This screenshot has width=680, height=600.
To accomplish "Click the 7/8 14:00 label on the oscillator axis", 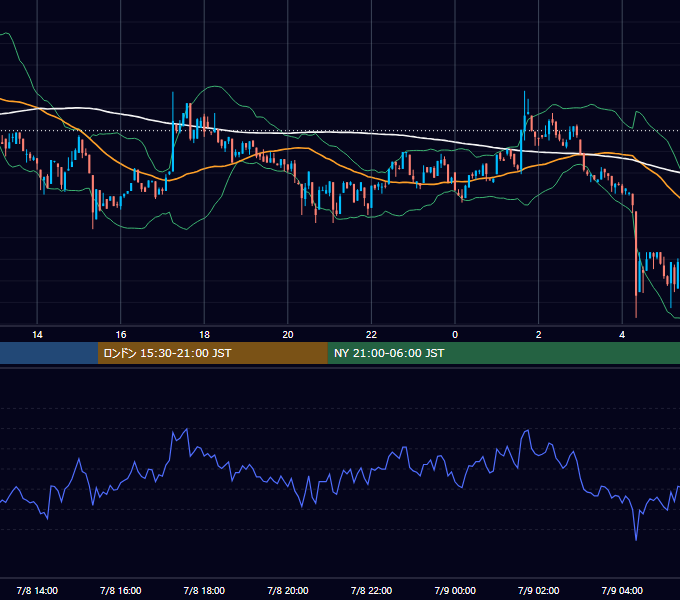I will click(37, 590).
